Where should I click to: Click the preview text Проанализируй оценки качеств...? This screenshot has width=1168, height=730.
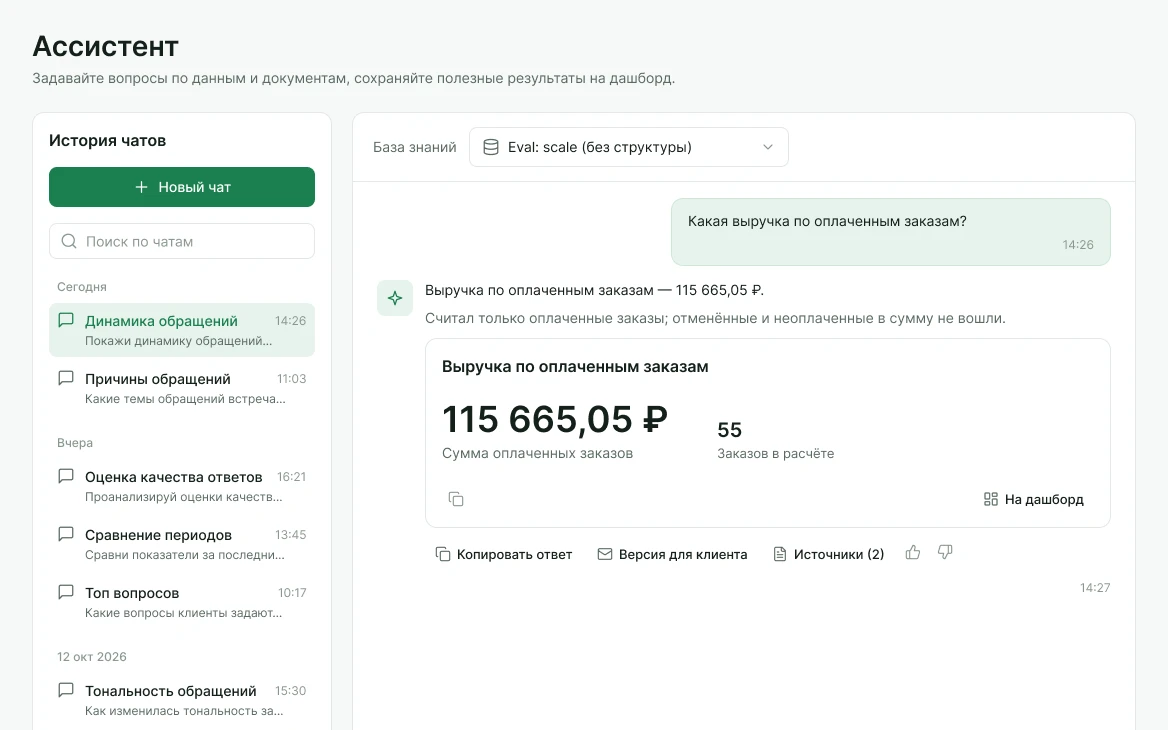tap(183, 497)
